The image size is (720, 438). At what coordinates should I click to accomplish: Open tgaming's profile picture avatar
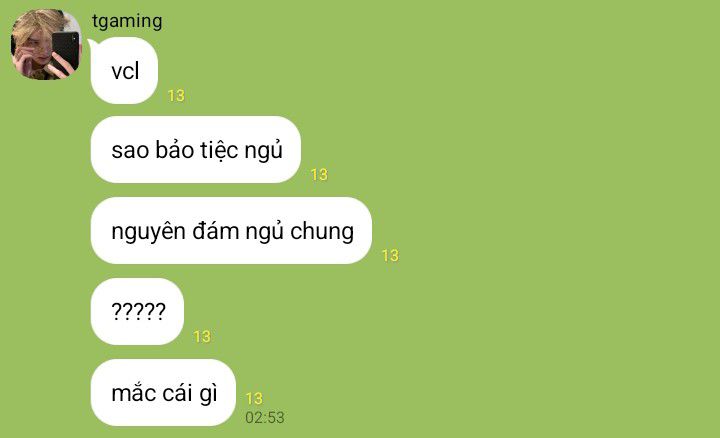[45, 45]
